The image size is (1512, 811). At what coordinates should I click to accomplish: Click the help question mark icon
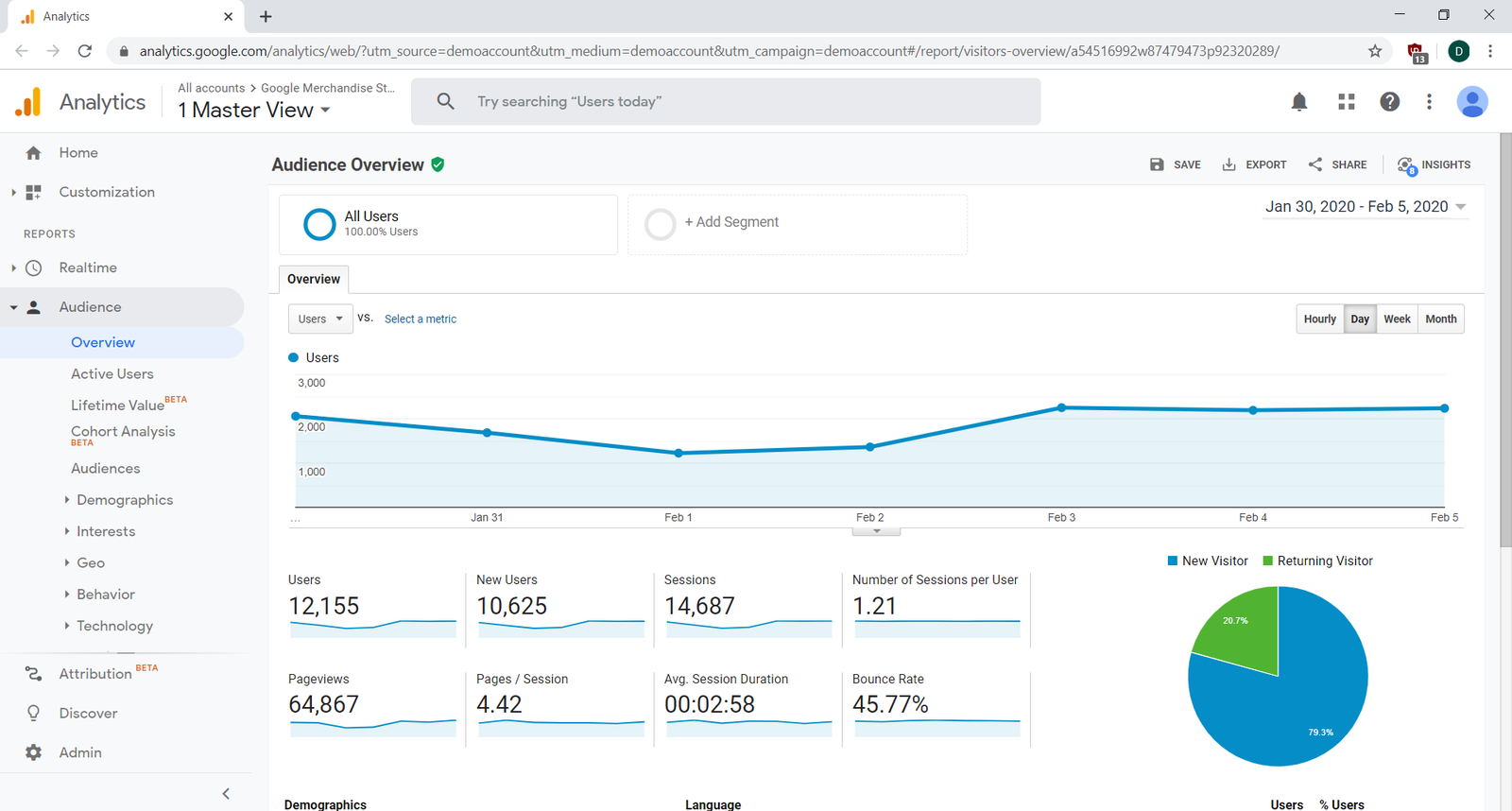(1389, 102)
